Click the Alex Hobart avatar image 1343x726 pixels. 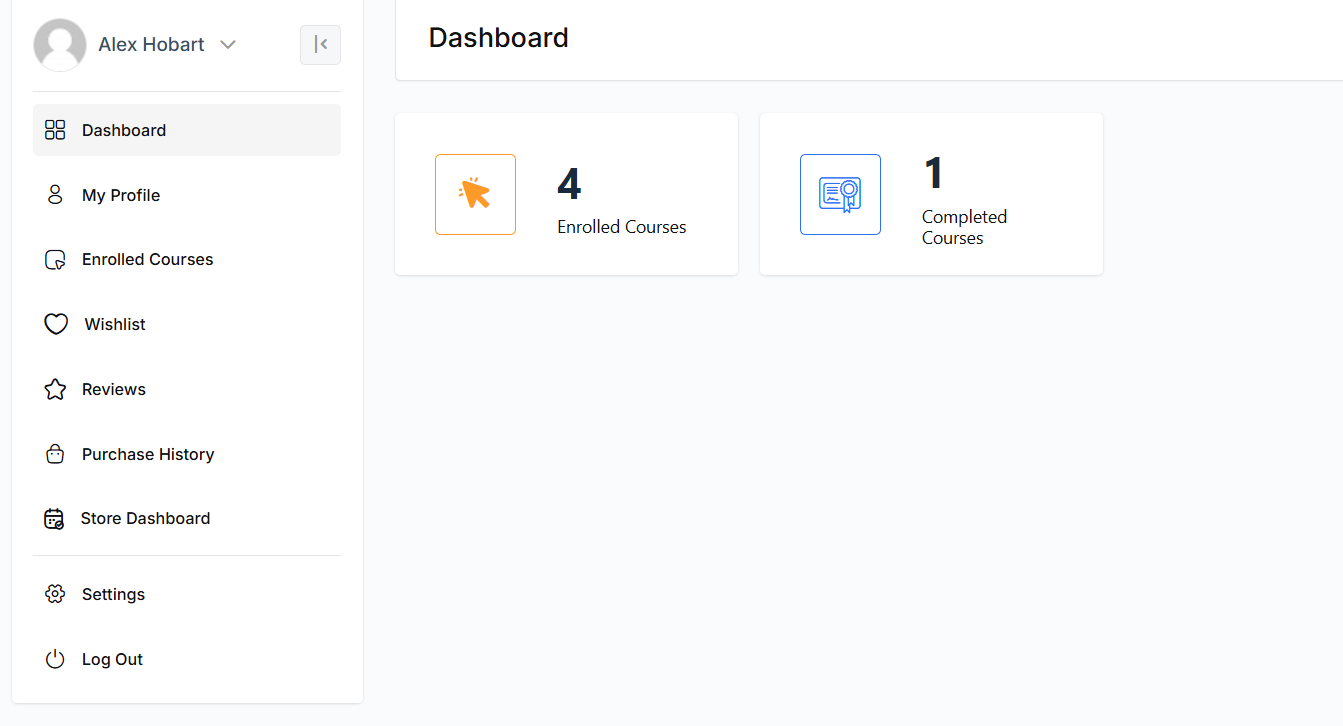tap(60, 44)
